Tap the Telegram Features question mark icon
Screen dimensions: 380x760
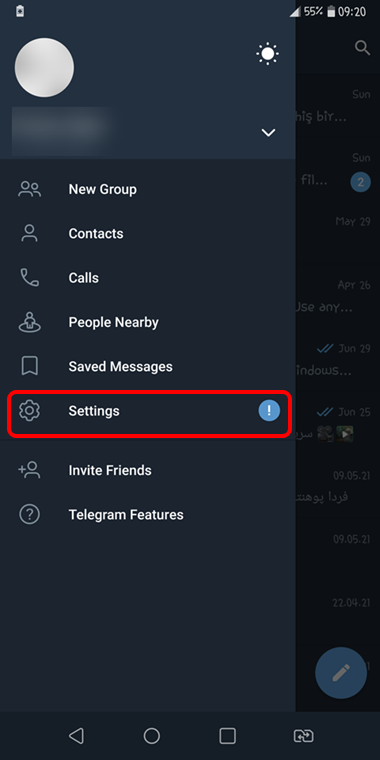30,514
